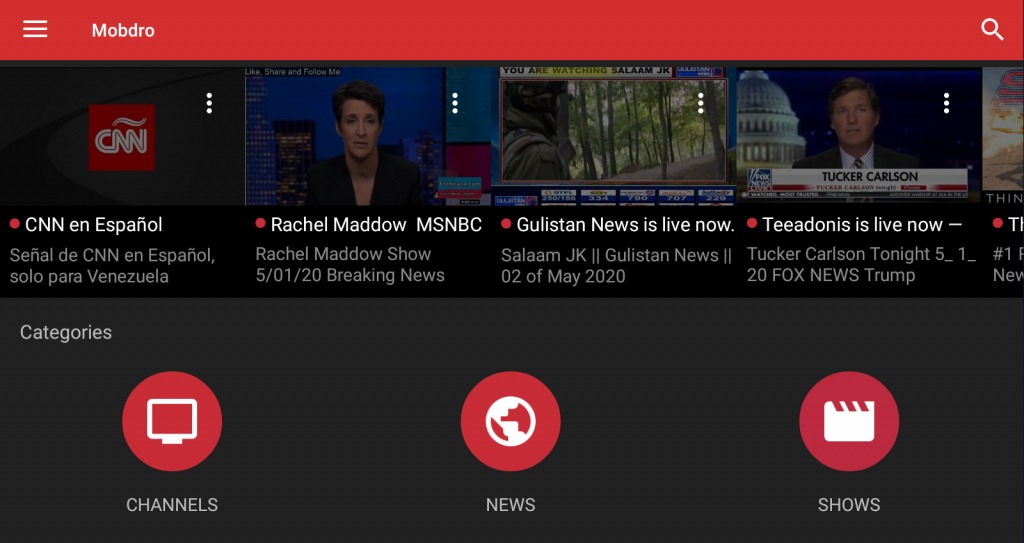Click the Categories section heading
This screenshot has height=543, width=1024.
(x=66, y=332)
